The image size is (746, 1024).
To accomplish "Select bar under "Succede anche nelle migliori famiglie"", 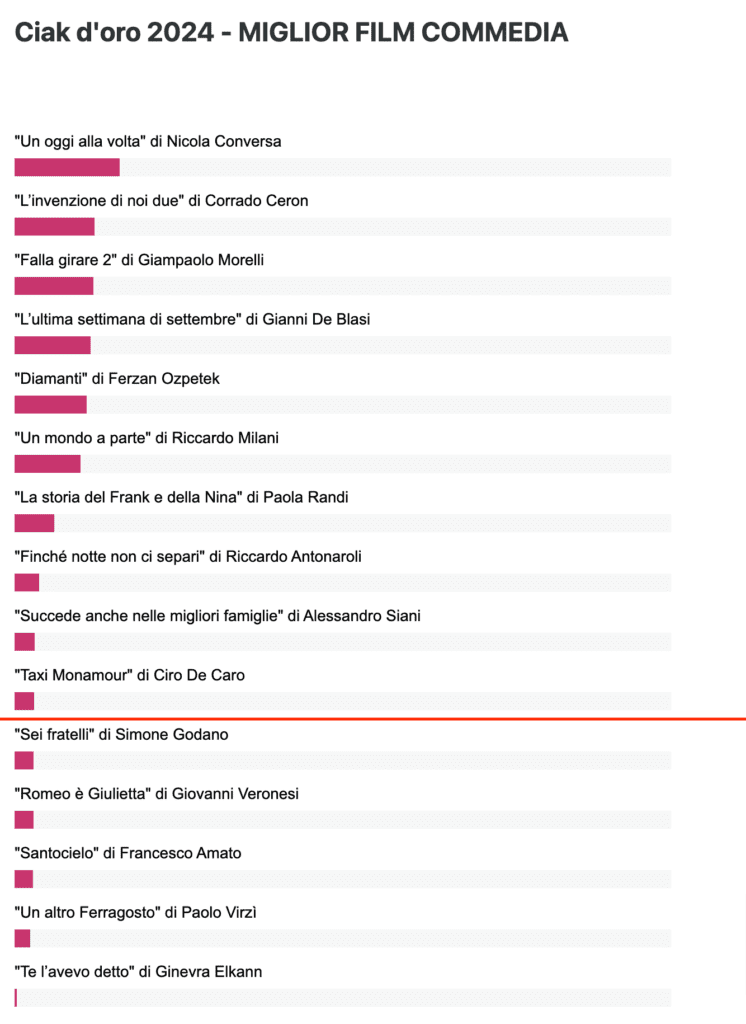I will [x=25, y=642].
